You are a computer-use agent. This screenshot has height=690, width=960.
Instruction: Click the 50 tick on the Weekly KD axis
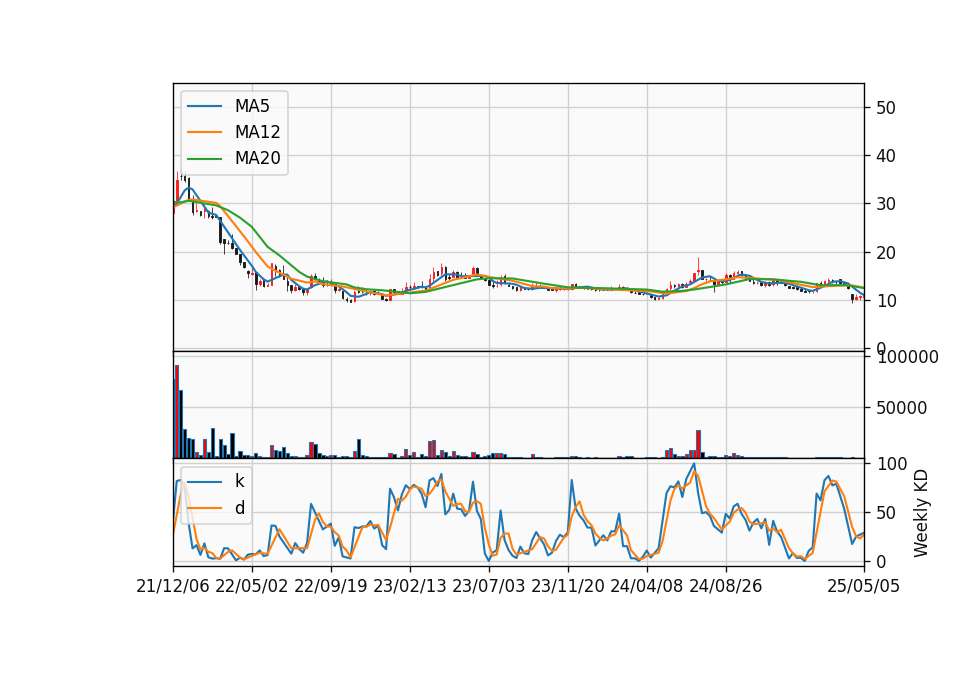(x=885, y=512)
